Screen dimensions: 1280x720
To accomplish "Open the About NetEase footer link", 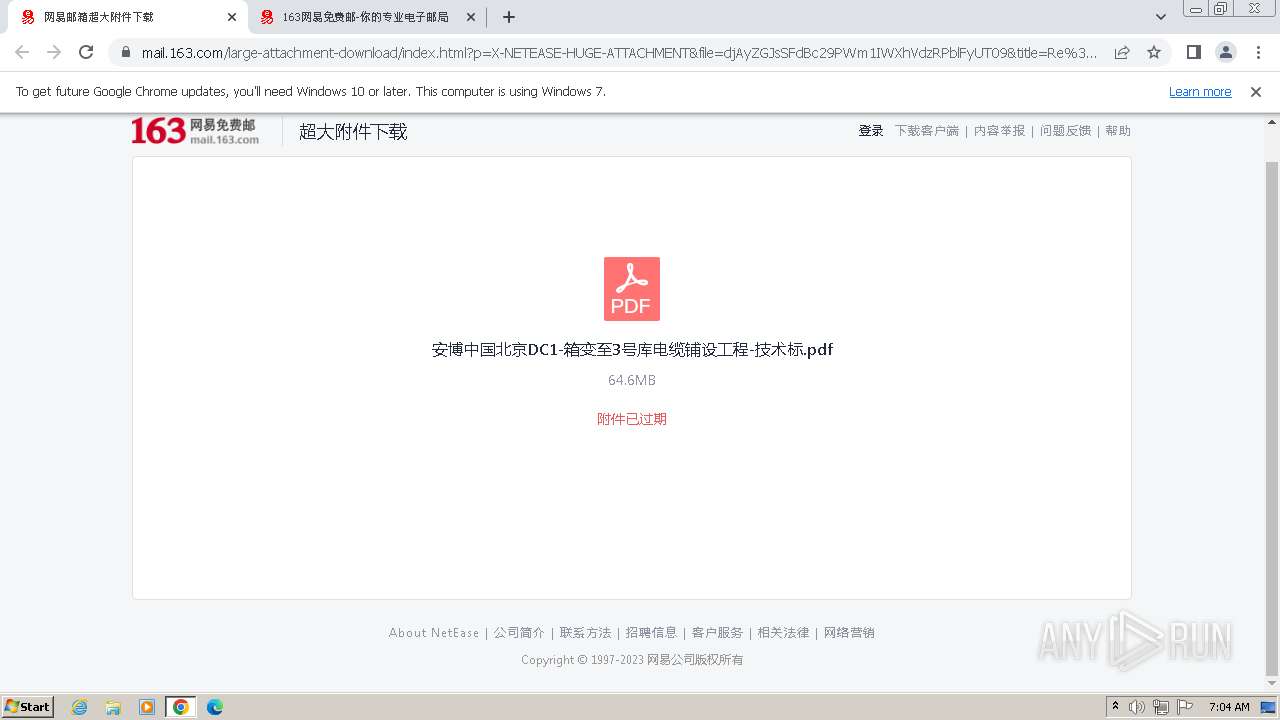I will [434, 633].
